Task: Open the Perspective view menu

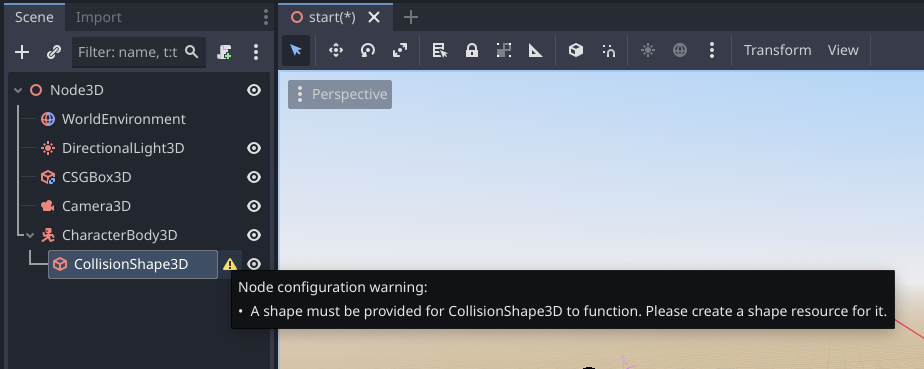Action: [340, 94]
